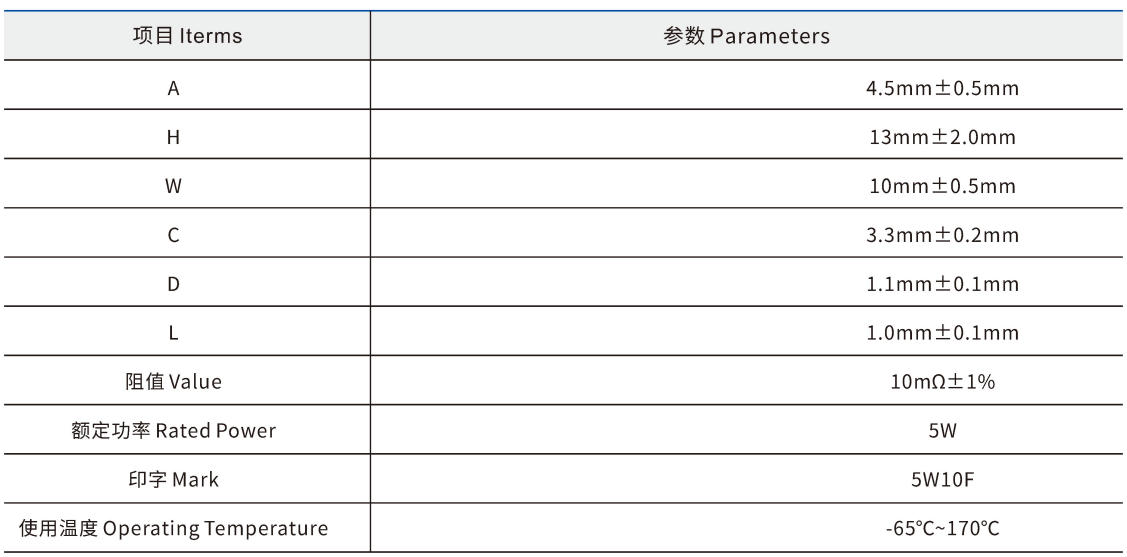
Task: Select the value 13mm±2.0mm
Action: tap(942, 137)
